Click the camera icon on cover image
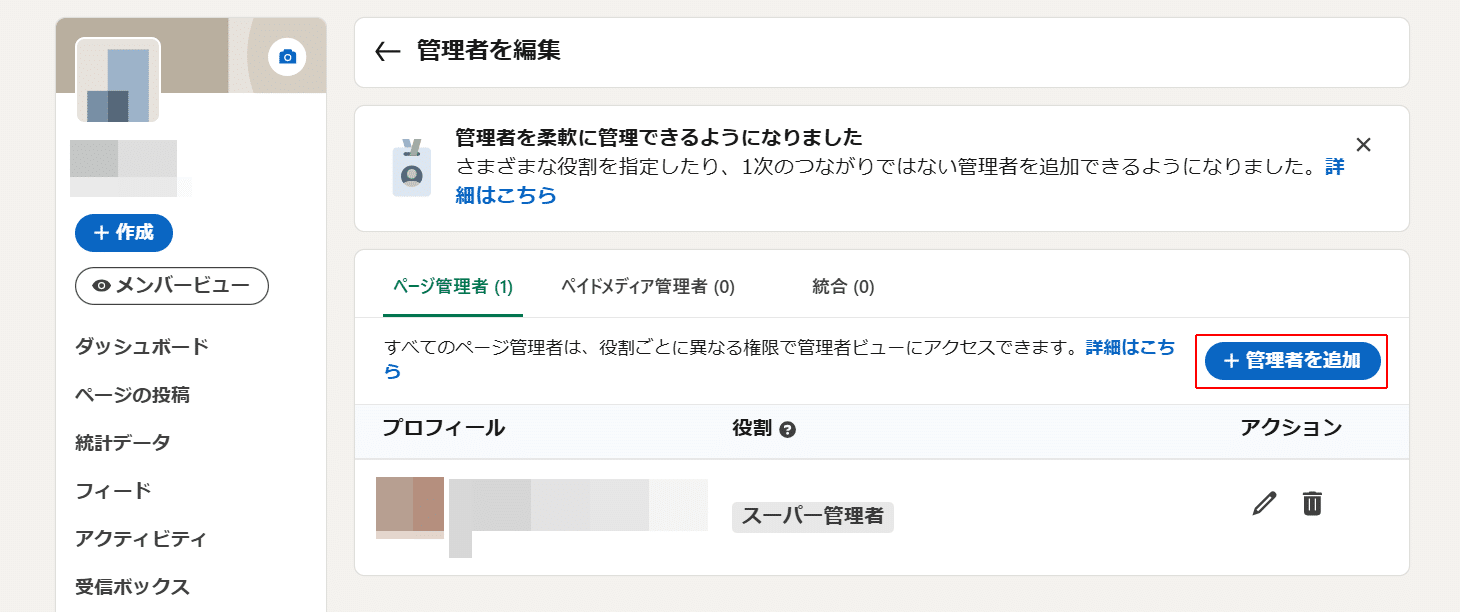Screen dimensions: 1460x612 pos(287,57)
